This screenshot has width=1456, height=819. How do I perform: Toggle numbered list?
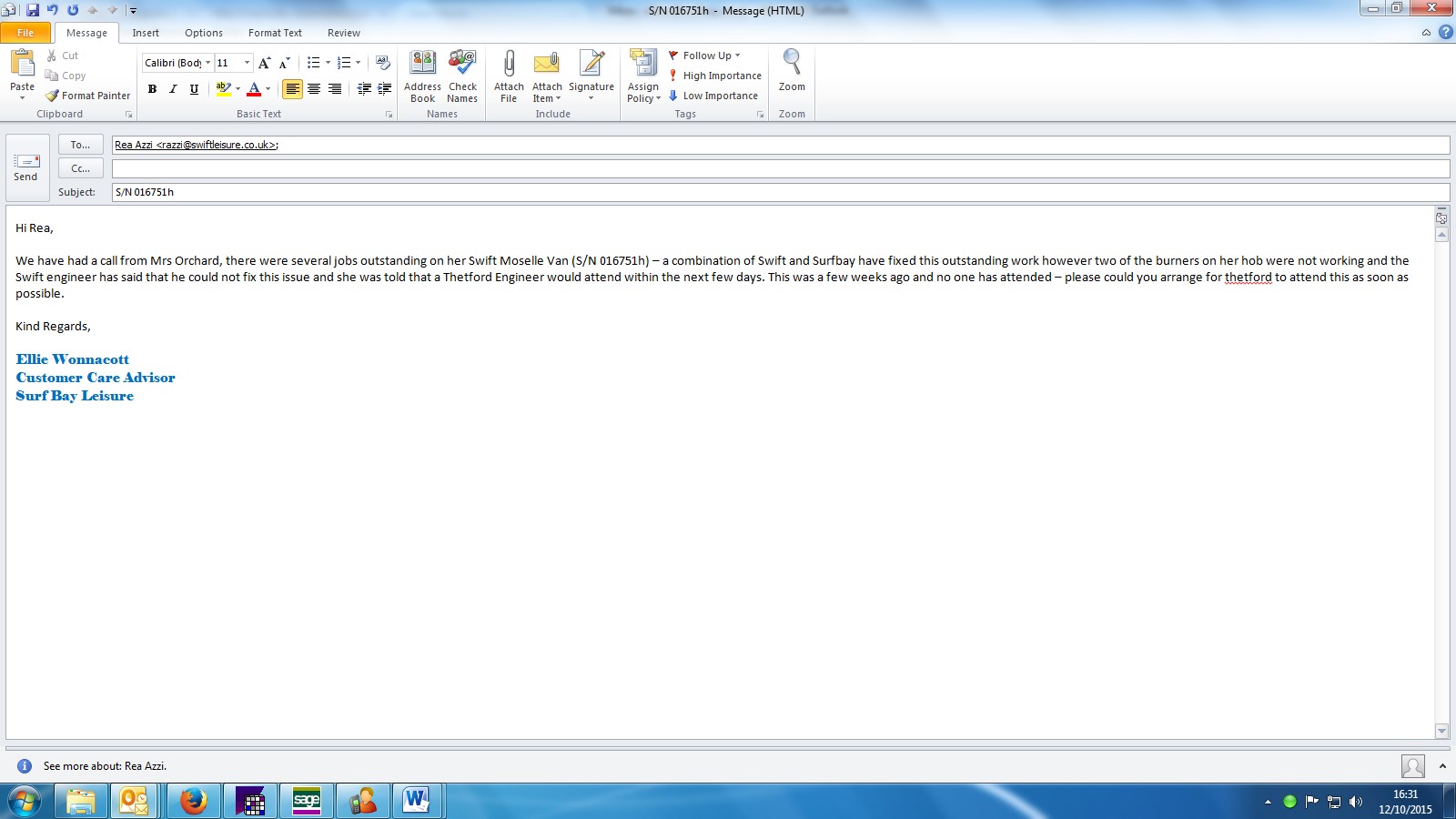click(x=343, y=63)
